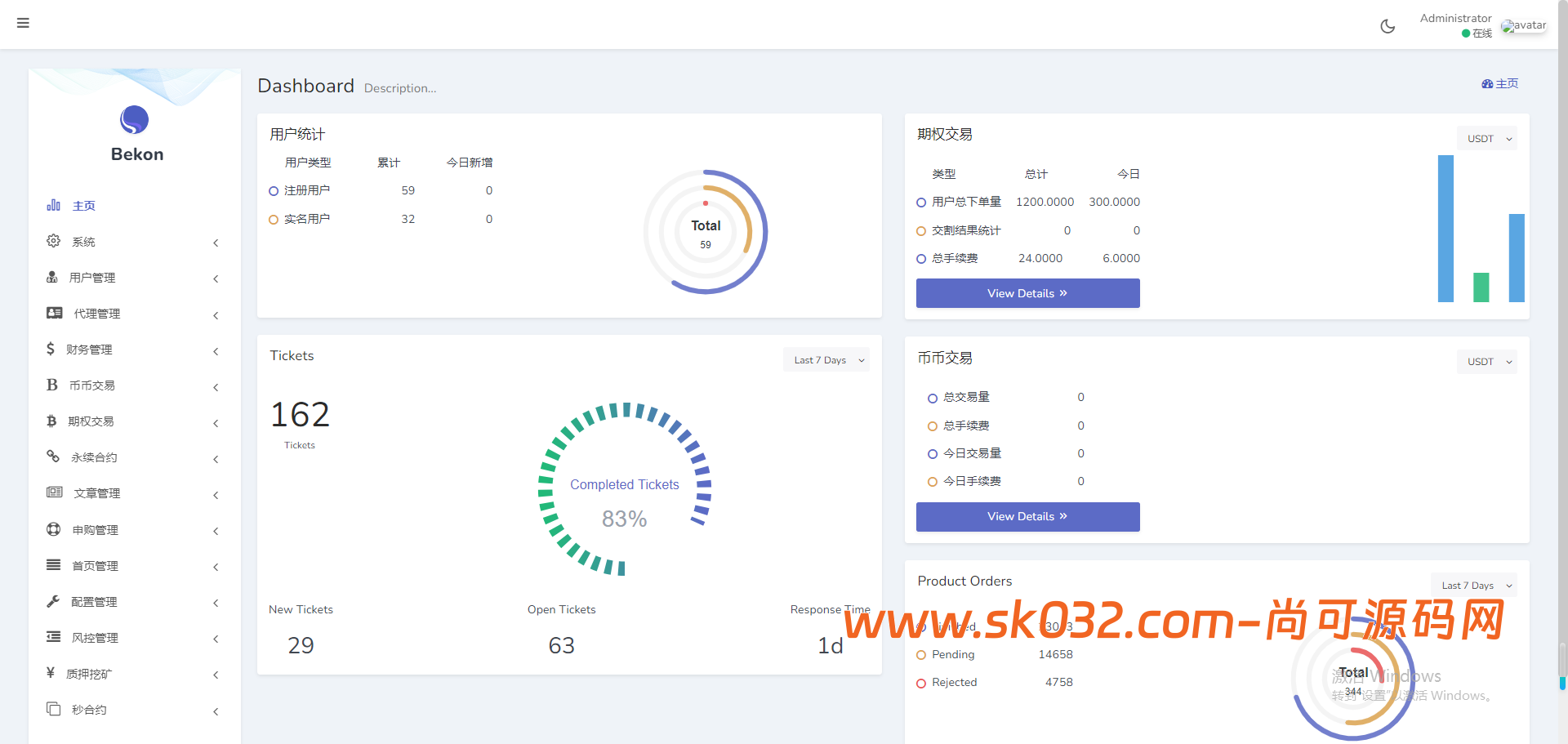This screenshot has height=744, width=1568.
Task: Click the 币币交易 Bitcoin icon
Action: coord(51,385)
